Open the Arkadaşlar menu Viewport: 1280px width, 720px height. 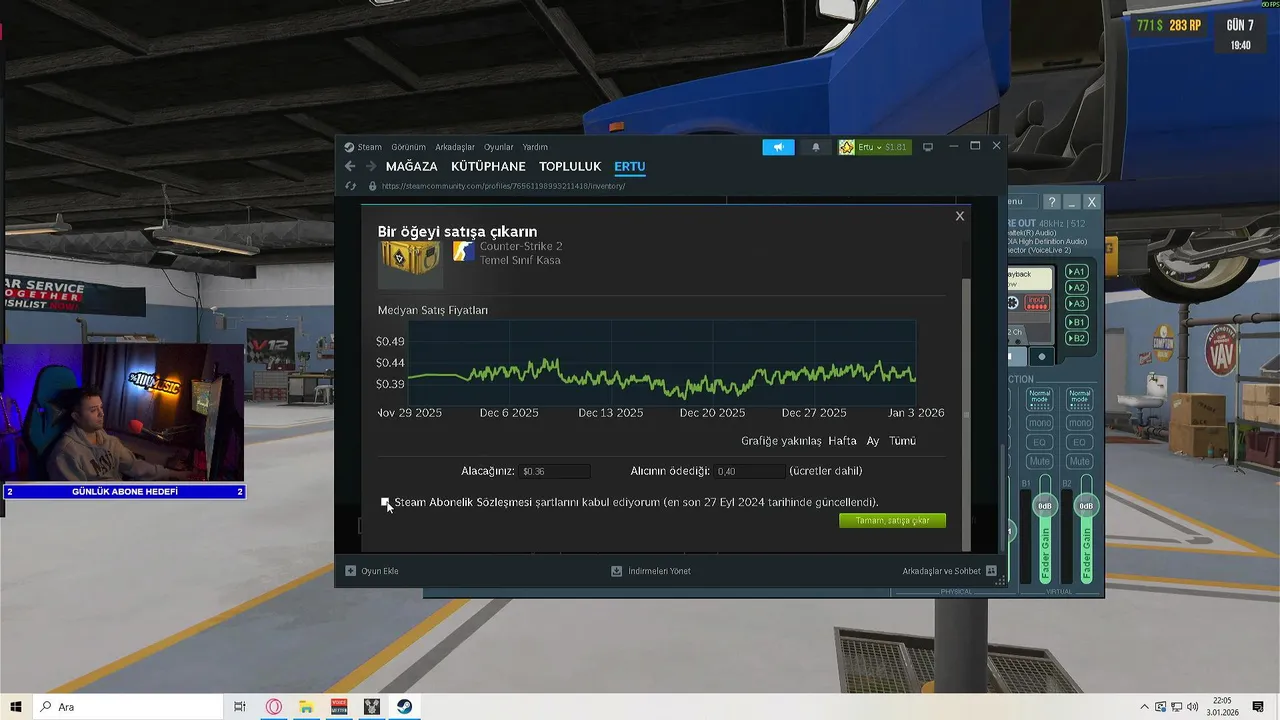pos(455,147)
